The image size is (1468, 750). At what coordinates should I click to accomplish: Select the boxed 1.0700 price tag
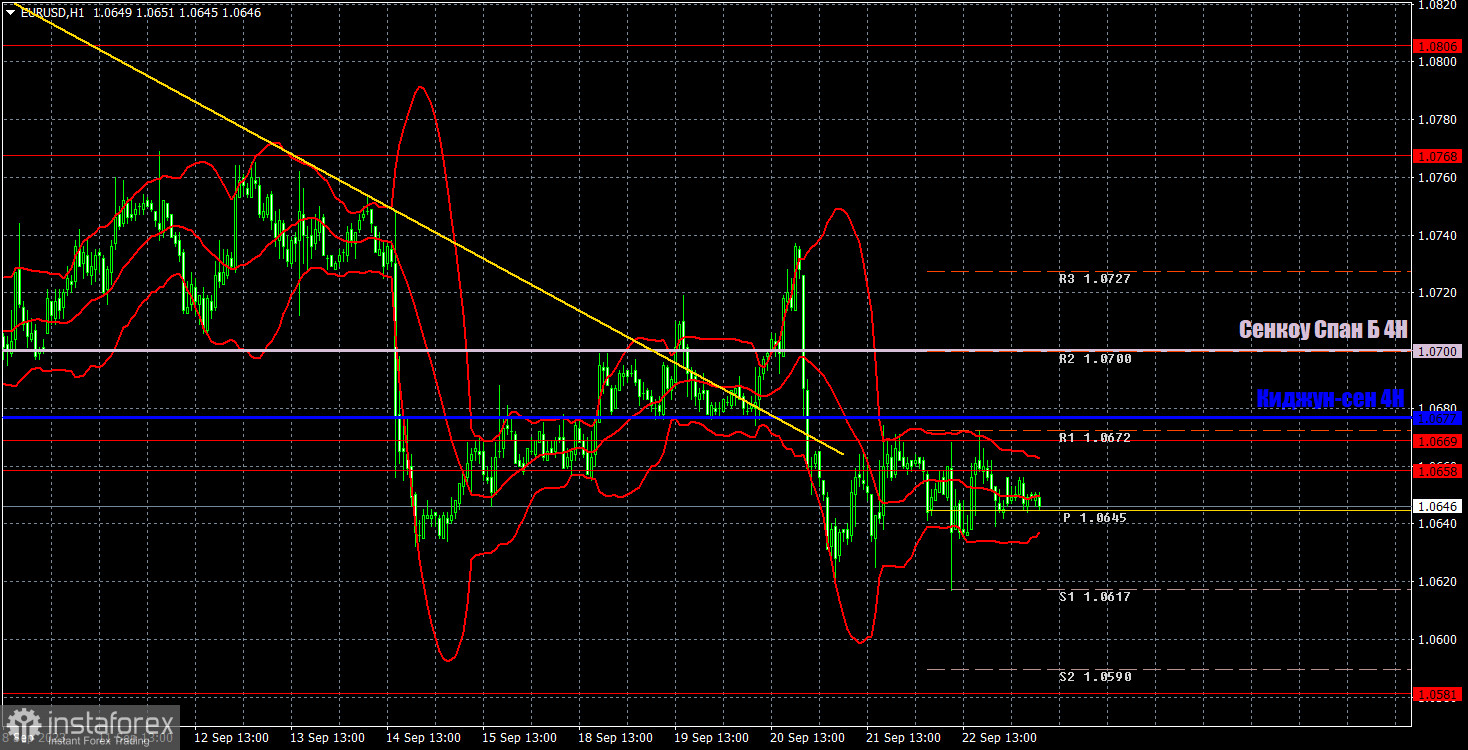tap(1438, 351)
